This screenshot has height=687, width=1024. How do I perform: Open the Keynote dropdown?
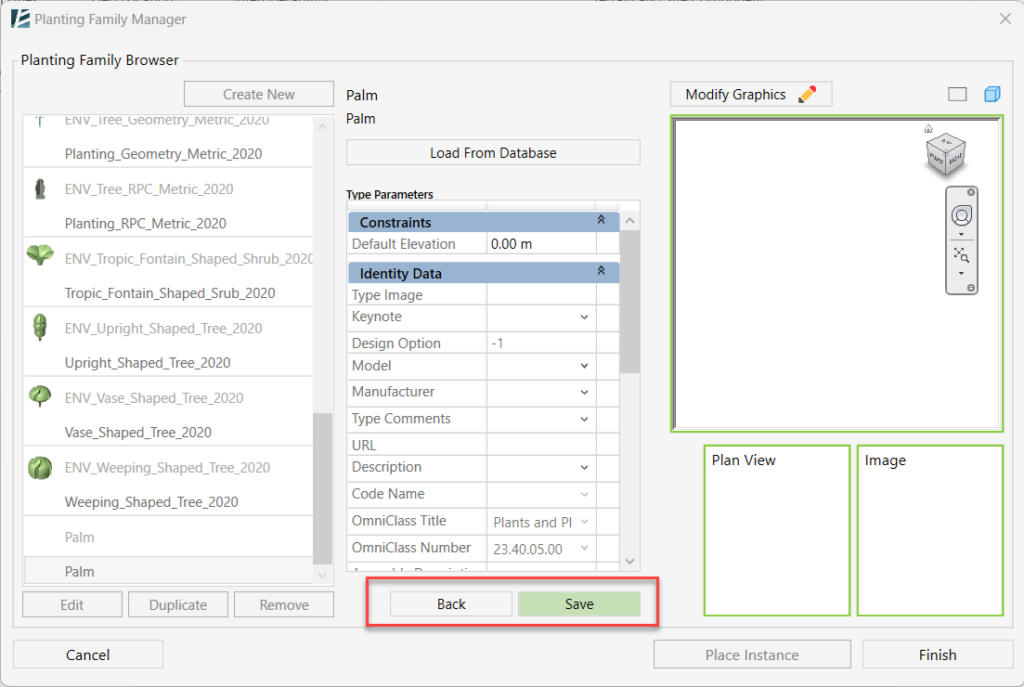(x=584, y=317)
